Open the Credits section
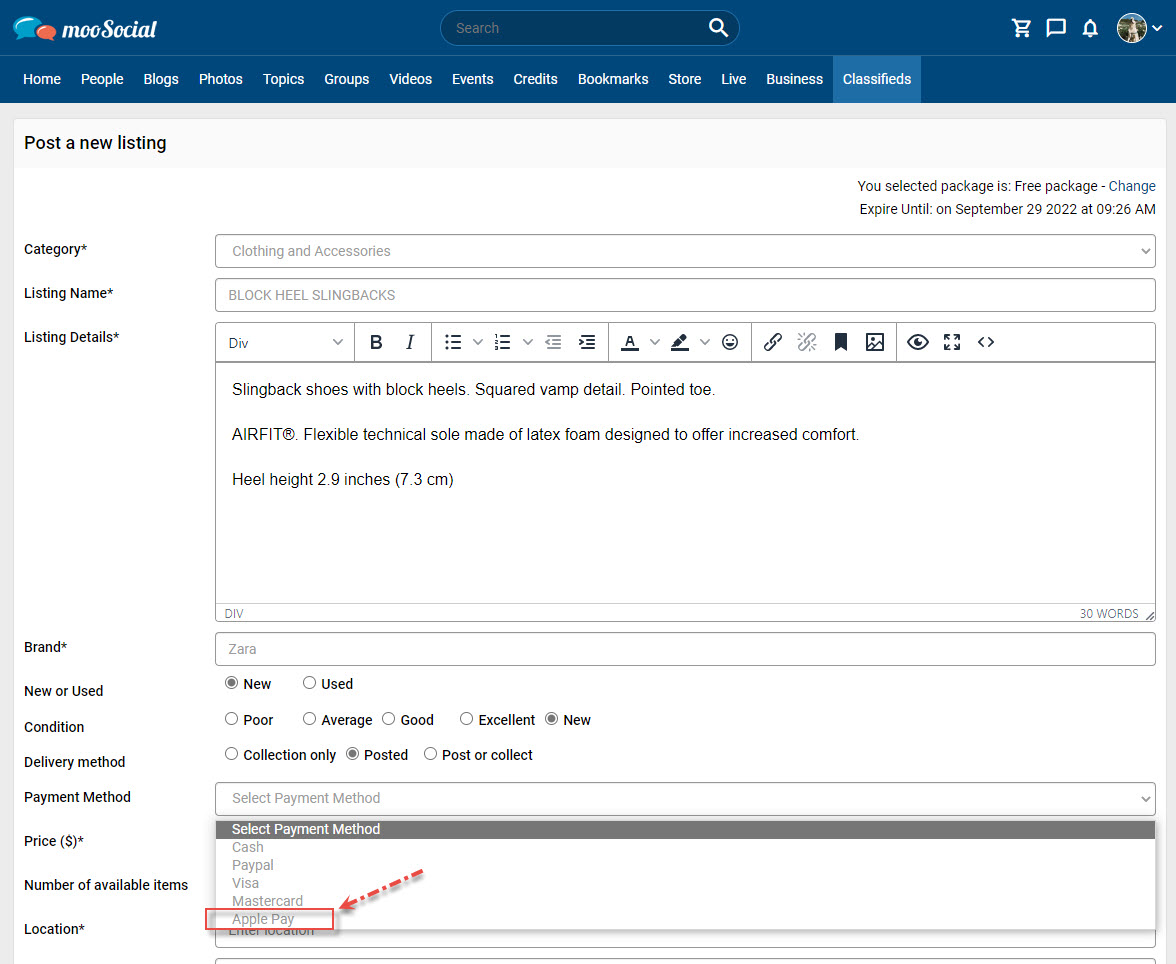Image resolution: width=1176 pixels, height=964 pixels. (536, 79)
